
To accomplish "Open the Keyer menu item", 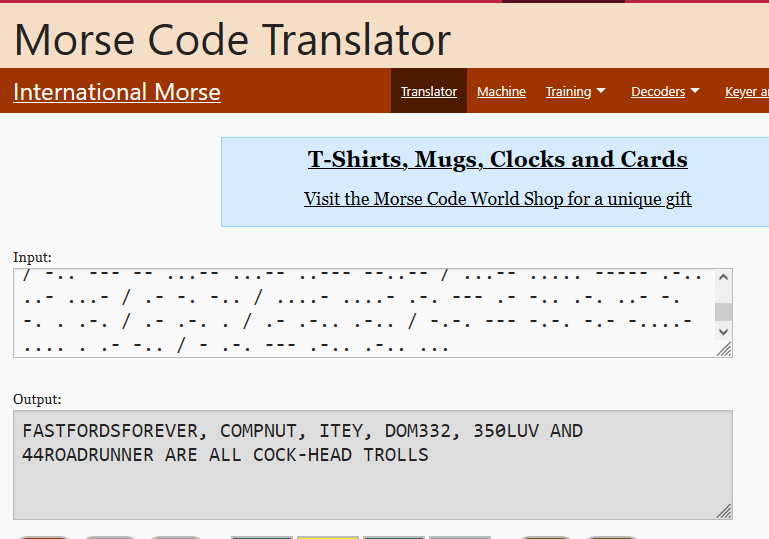I will tap(747, 91).
